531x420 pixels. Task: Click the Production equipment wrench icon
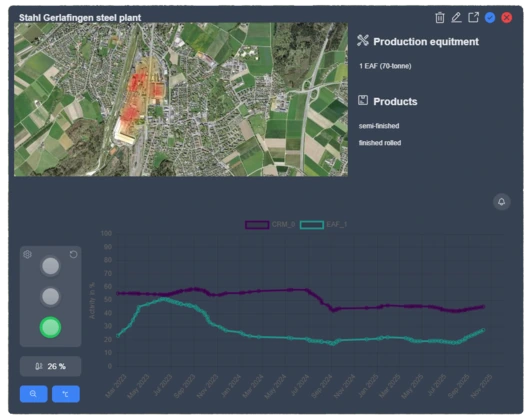[x=363, y=41]
